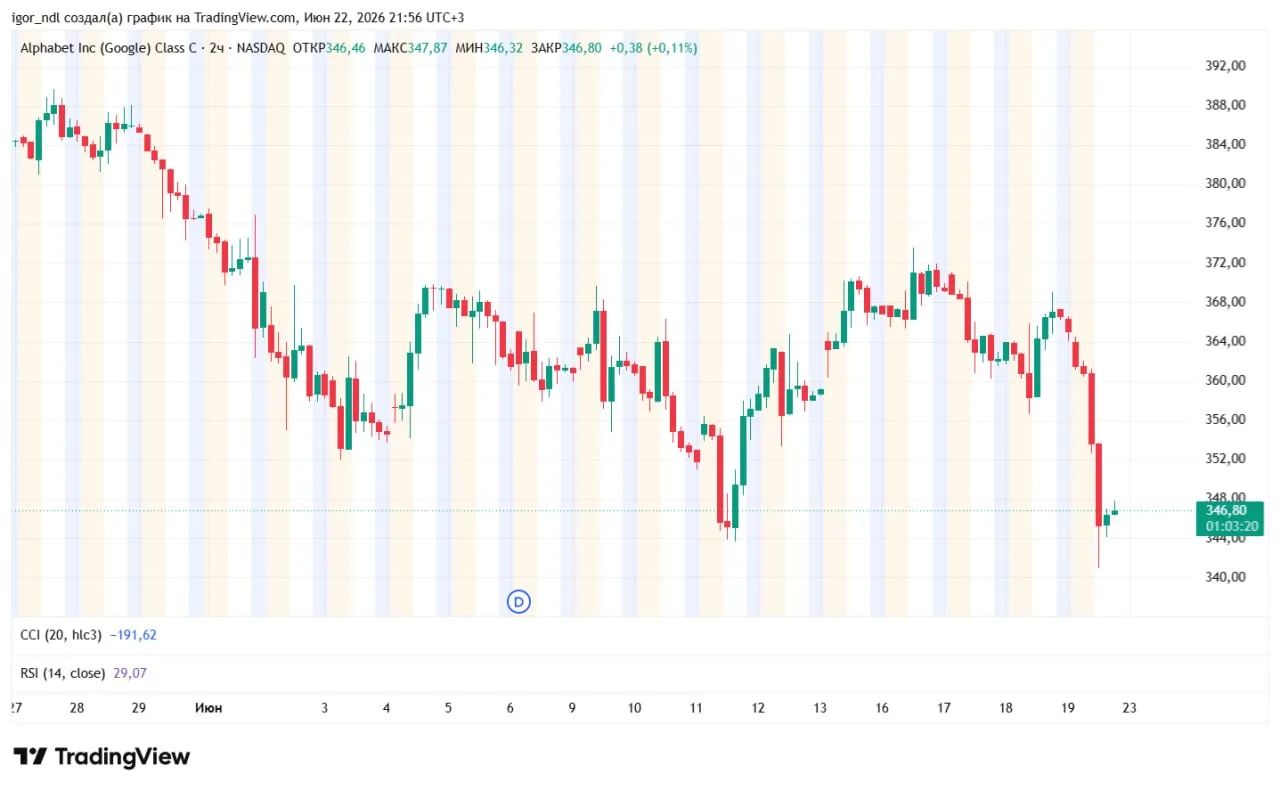
Task: Click date 9 on the time axis
Action: (572, 708)
